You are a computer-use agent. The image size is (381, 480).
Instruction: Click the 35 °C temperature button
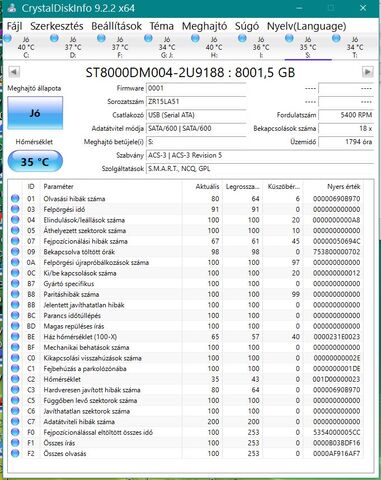(35, 162)
